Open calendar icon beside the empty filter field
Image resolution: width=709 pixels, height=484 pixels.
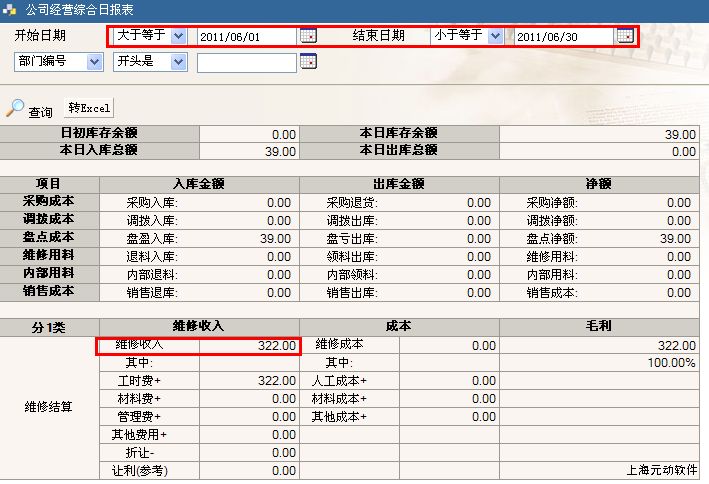[x=308, y=62]
